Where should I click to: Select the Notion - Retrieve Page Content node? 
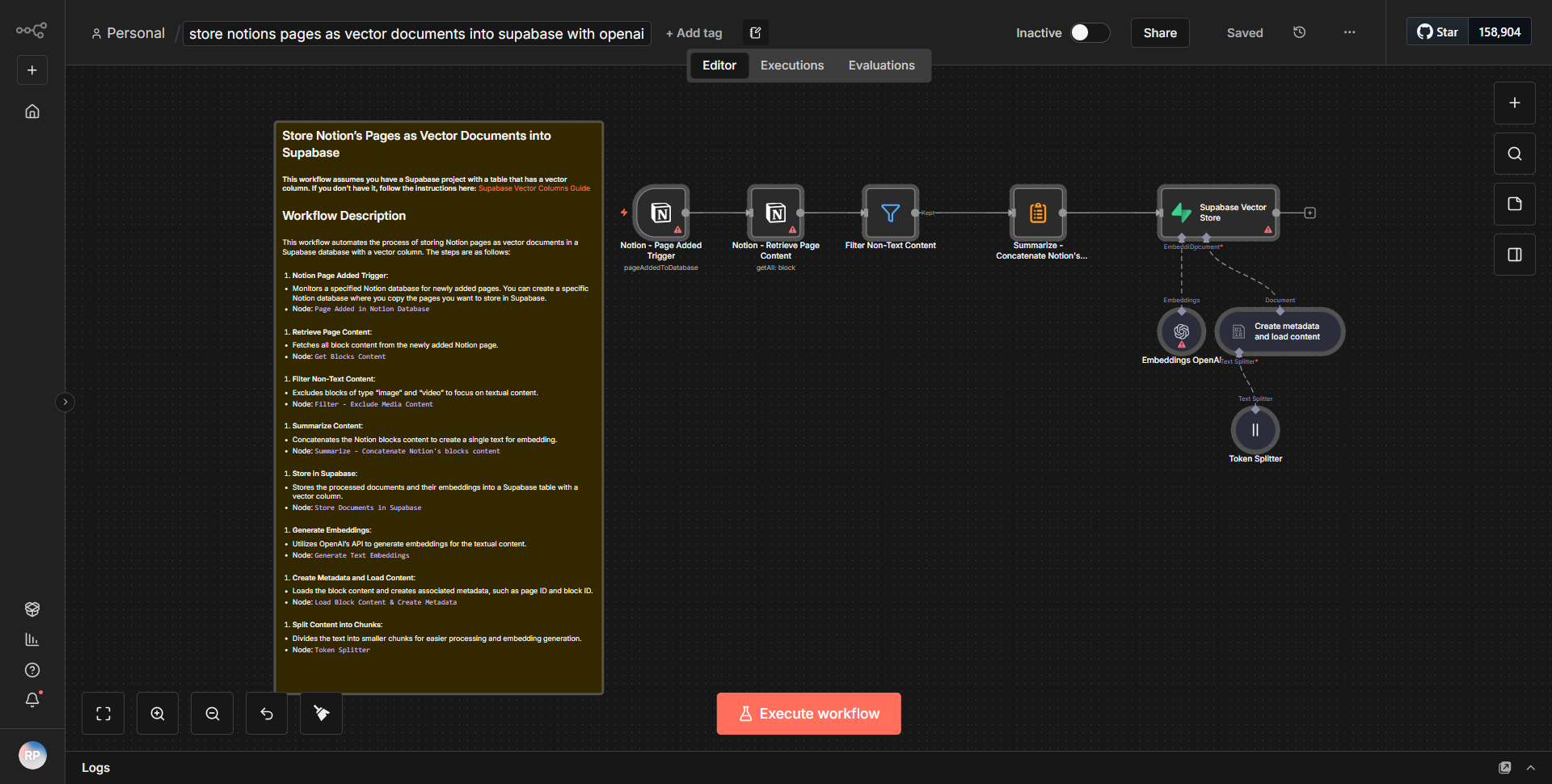[x=776, y=213]
